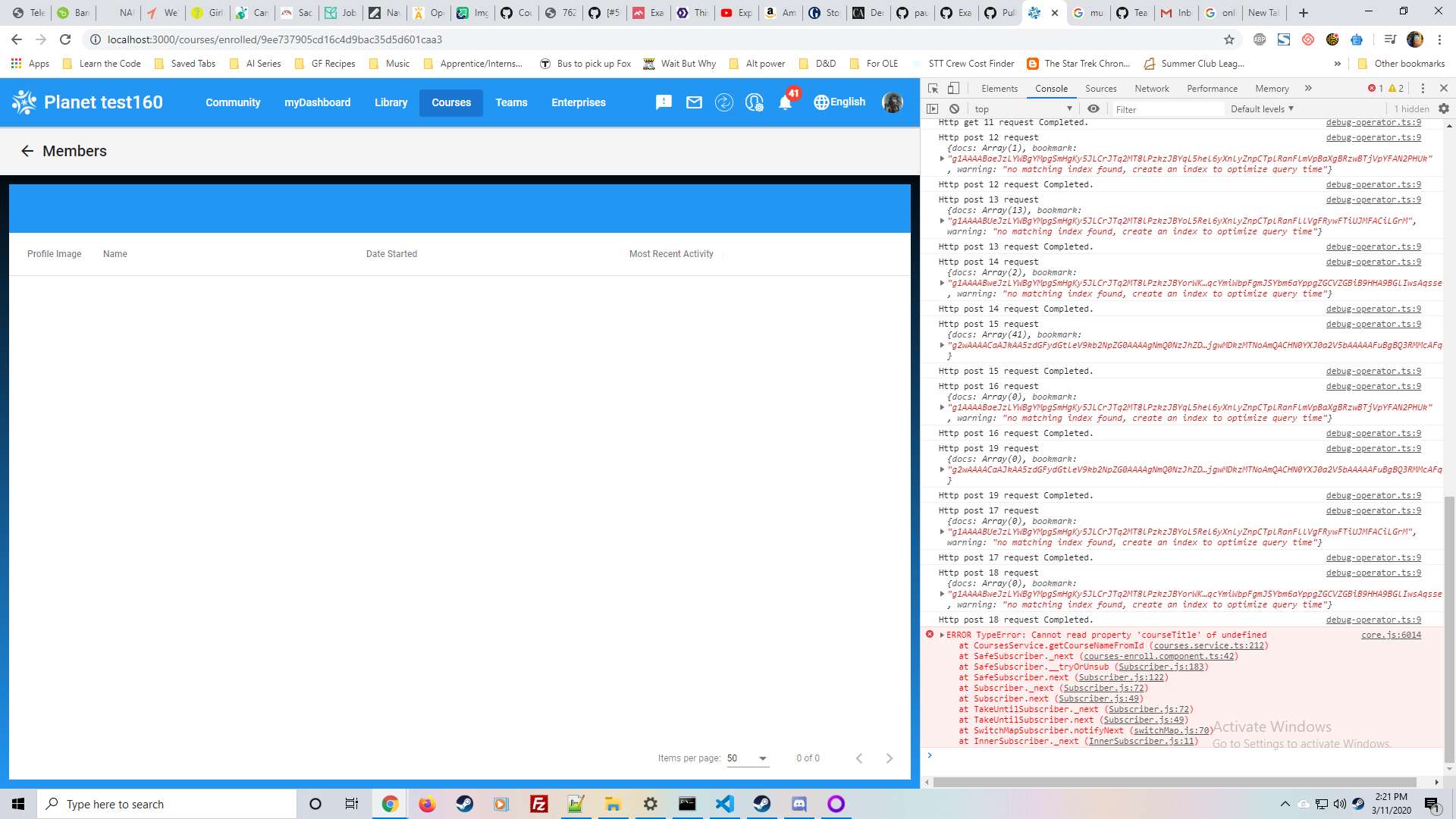The width and height of the screenshot is (1456, 819).
Task: Click the sync icon in the top navbar
Action: pyautogui.click(x=724, y=102)
